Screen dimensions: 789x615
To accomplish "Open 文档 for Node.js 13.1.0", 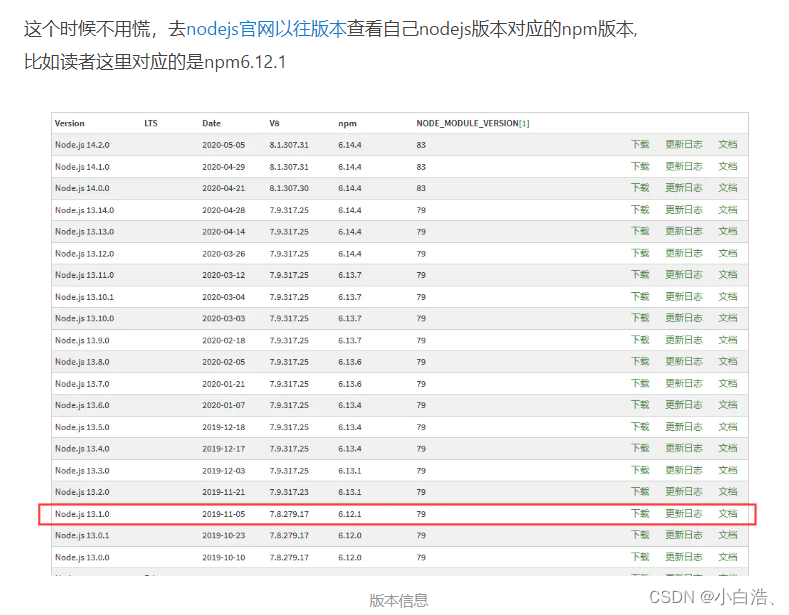I will 728,514.
